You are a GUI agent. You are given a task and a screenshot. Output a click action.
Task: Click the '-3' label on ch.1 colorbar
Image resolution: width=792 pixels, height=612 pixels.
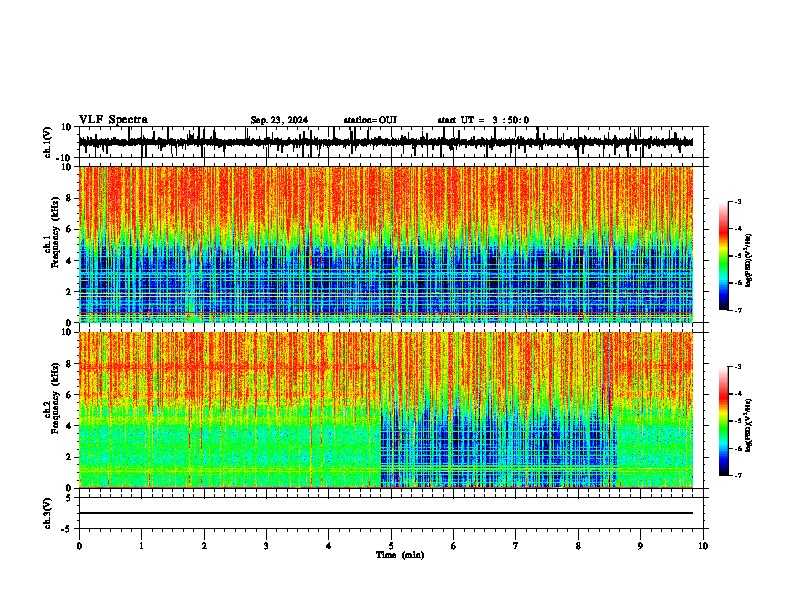[x=738, y=201]
